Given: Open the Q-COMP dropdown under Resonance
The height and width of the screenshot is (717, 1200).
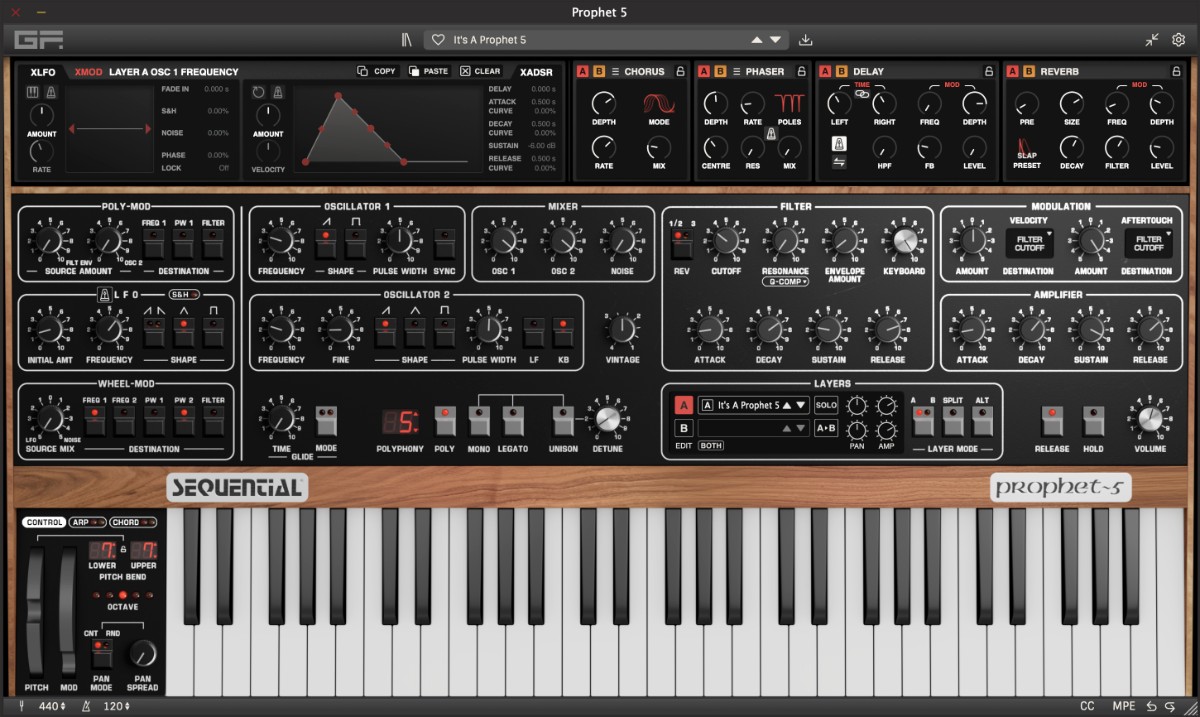Looking at the screenshot, I should (786, 282).
